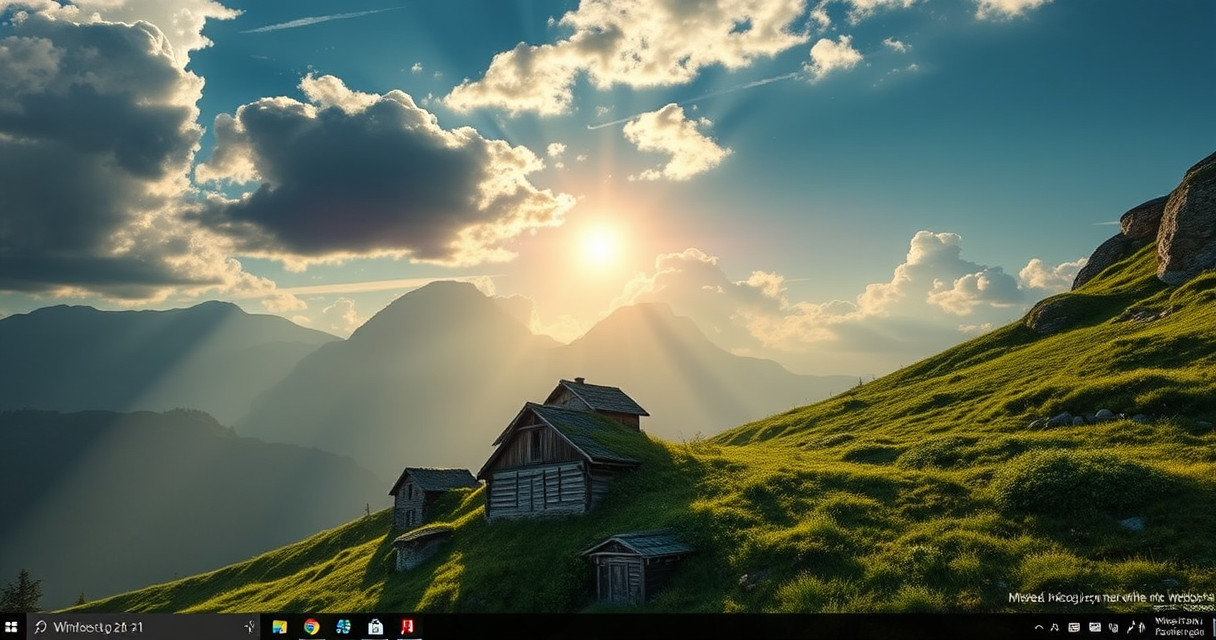Launch Google Chrome from the taskbar

click(x=311, y=627)
